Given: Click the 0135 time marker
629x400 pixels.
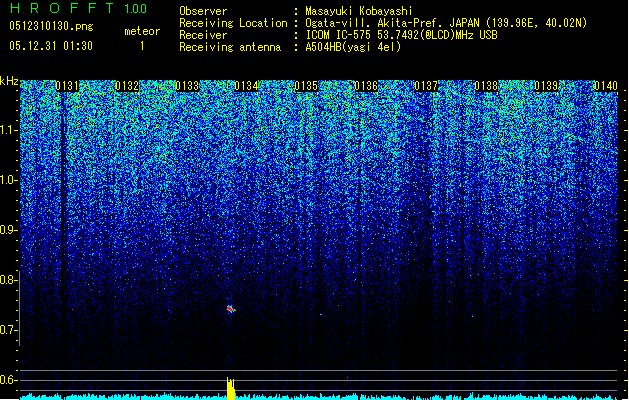Looking at the screenshot, I should point(306,86).
